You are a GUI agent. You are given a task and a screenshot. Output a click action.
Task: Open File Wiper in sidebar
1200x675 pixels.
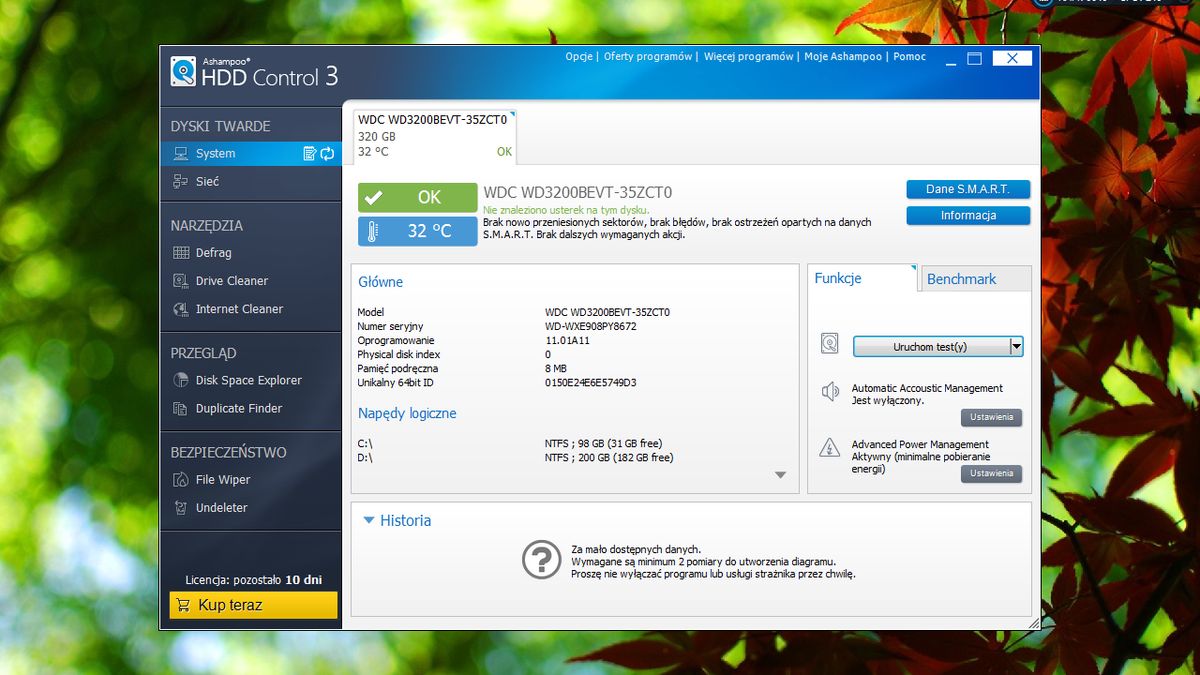pos(223,480)
